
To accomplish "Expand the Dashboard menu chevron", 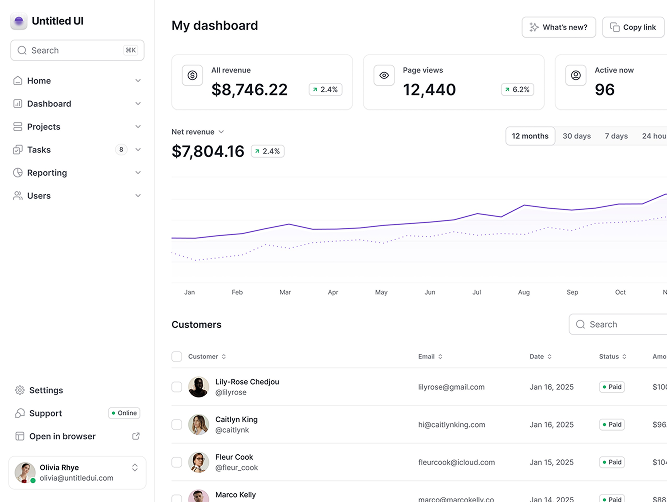I will point(138,103).
